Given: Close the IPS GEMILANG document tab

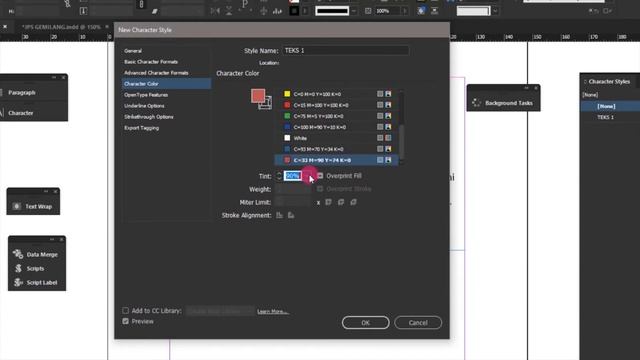Looking at the screenshot, I should click(107, 27).
